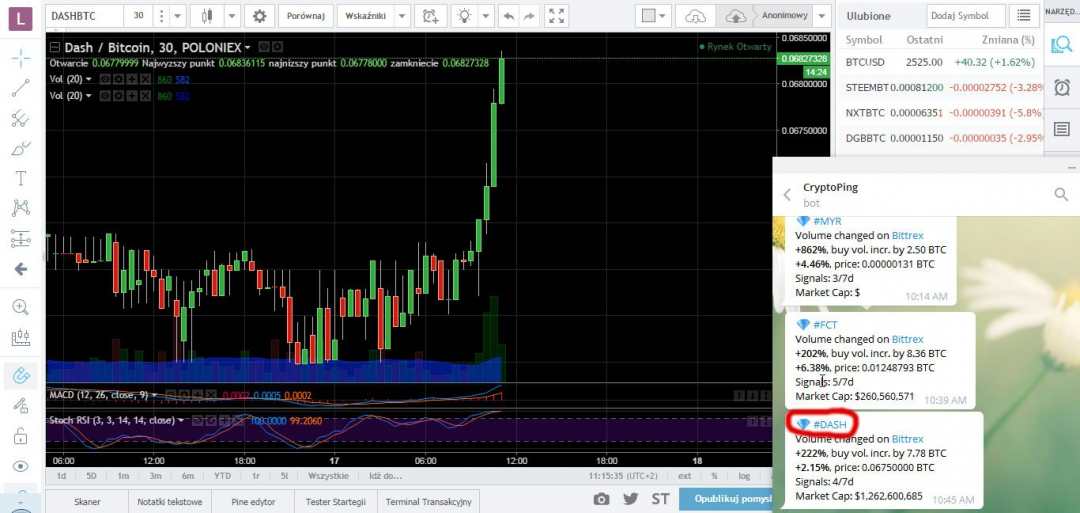The image size is (1080, 513).
Task: Click the Porównaj compare button
Action: tap(304, 16)
